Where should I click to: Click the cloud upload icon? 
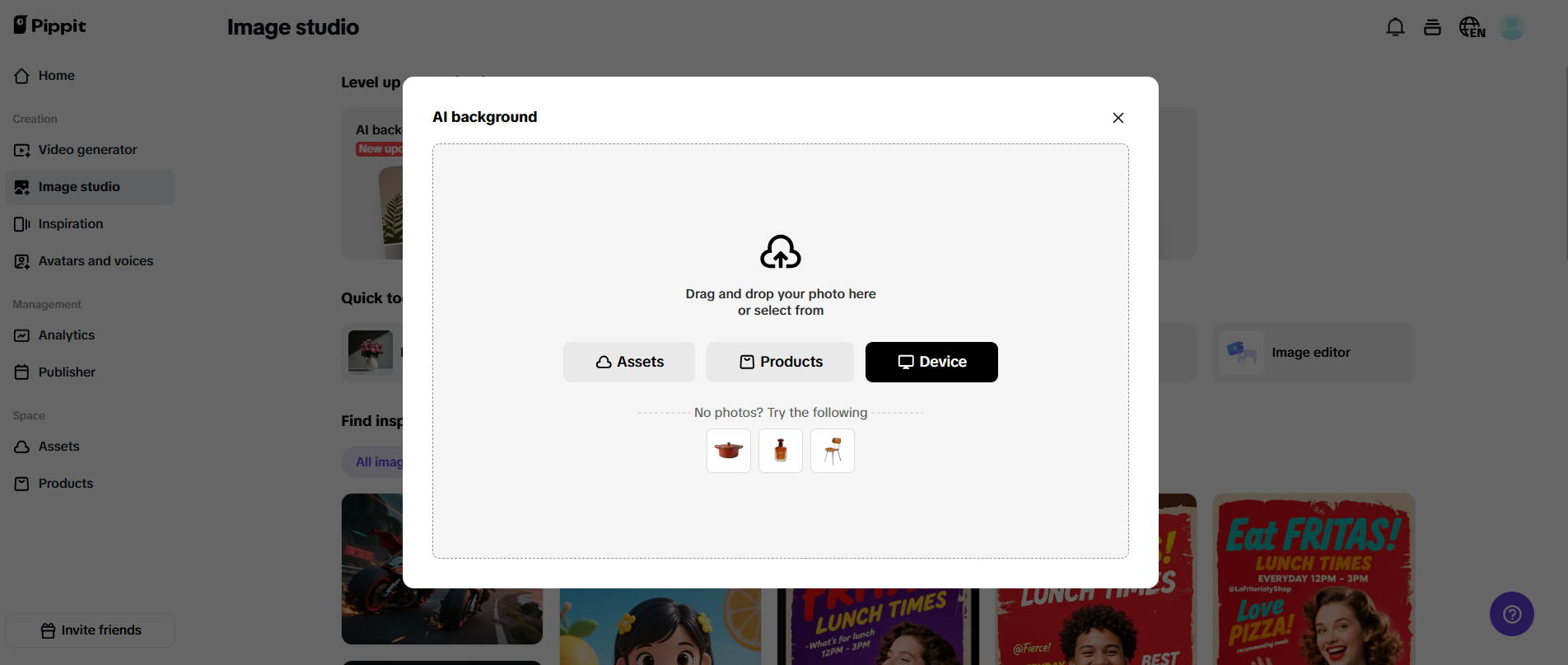coord(780,252)
